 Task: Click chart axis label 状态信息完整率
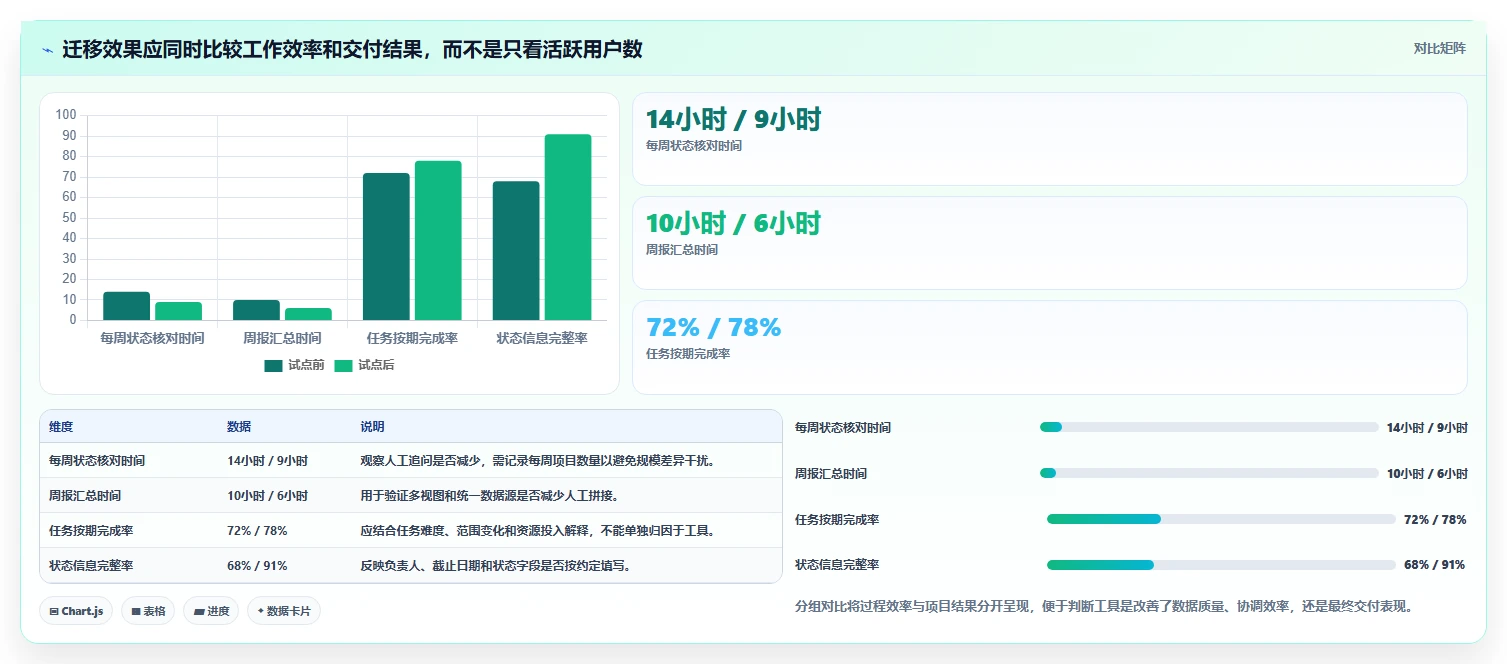tap(542, 339)
